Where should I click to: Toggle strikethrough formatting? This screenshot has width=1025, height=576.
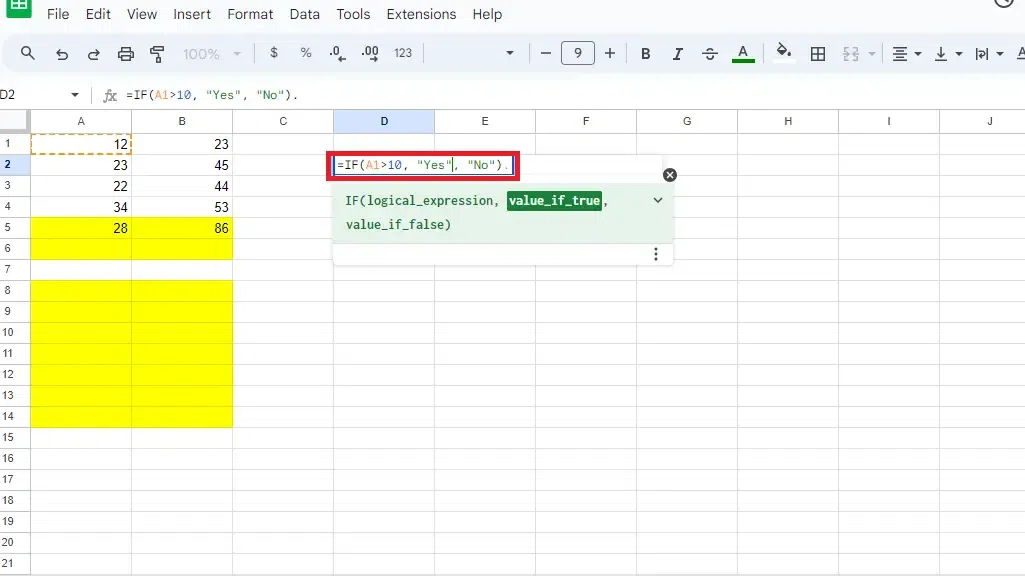click(x=710, y=54)
